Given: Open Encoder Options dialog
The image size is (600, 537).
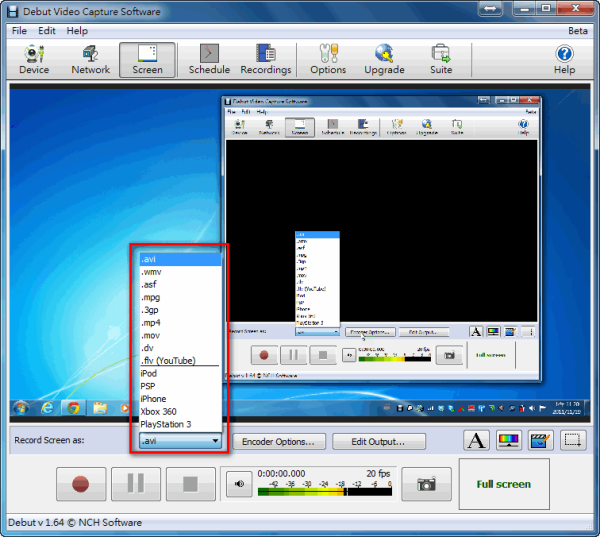Looking at the screenshot, I should [x=279, y=441].
